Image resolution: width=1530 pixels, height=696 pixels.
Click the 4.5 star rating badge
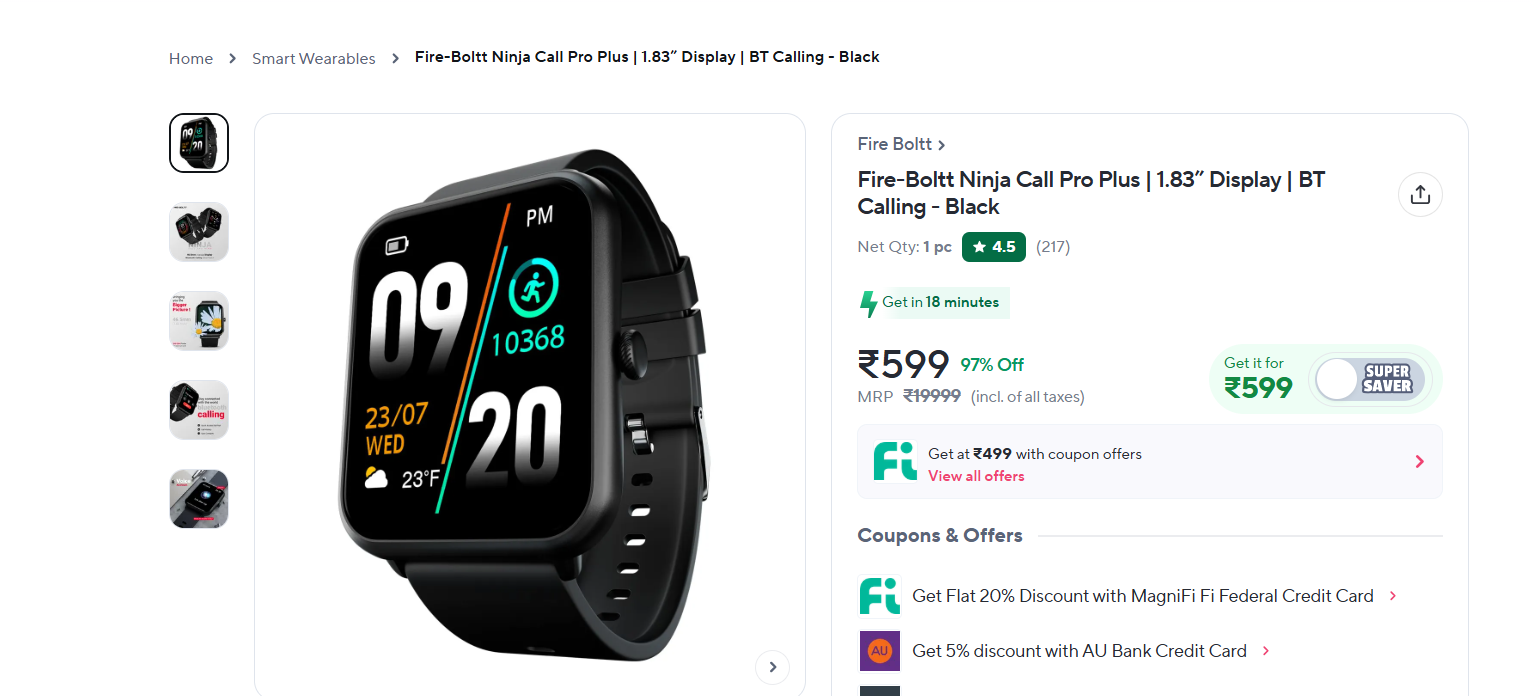[x=993, y=247]
